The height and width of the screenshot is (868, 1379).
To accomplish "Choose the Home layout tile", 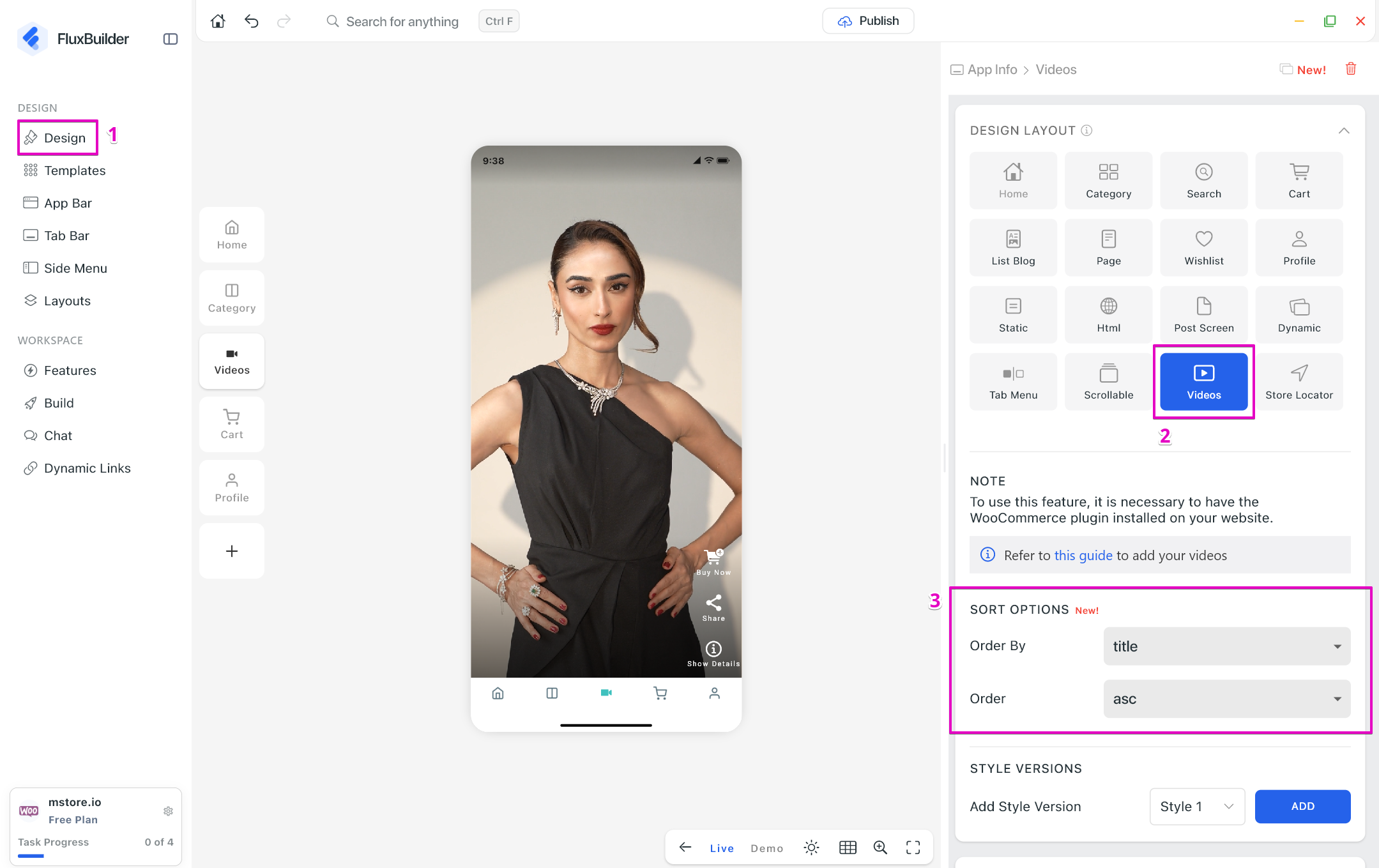I will point(1013,180).
